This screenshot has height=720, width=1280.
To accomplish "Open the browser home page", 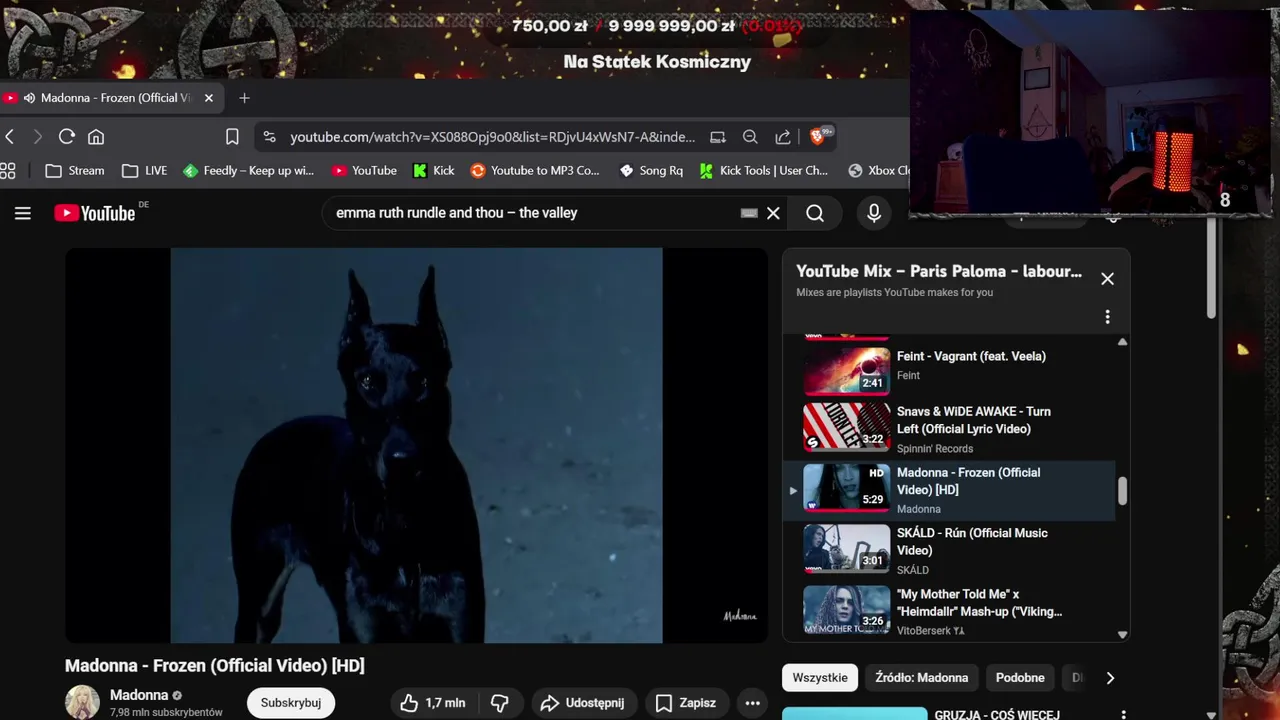I will pyautogui.click(x=96, y=137).
